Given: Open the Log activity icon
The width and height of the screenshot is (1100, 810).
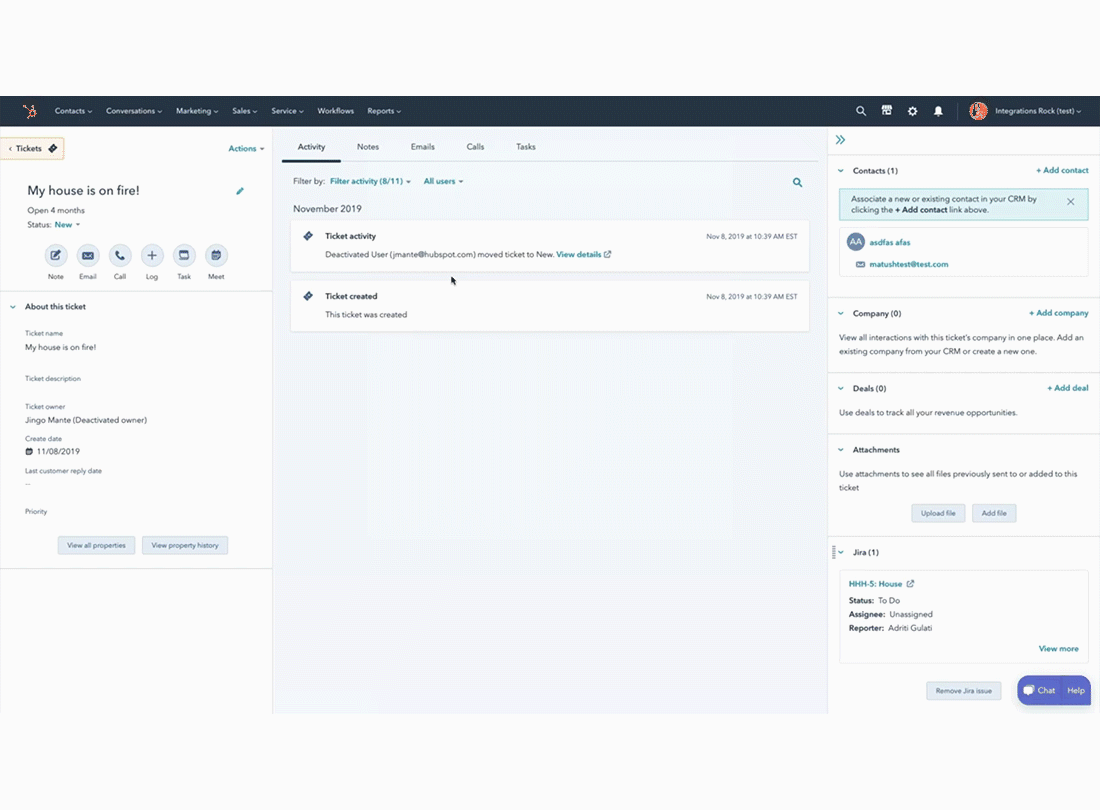Looking at the screenshot, I should [151, 257].
